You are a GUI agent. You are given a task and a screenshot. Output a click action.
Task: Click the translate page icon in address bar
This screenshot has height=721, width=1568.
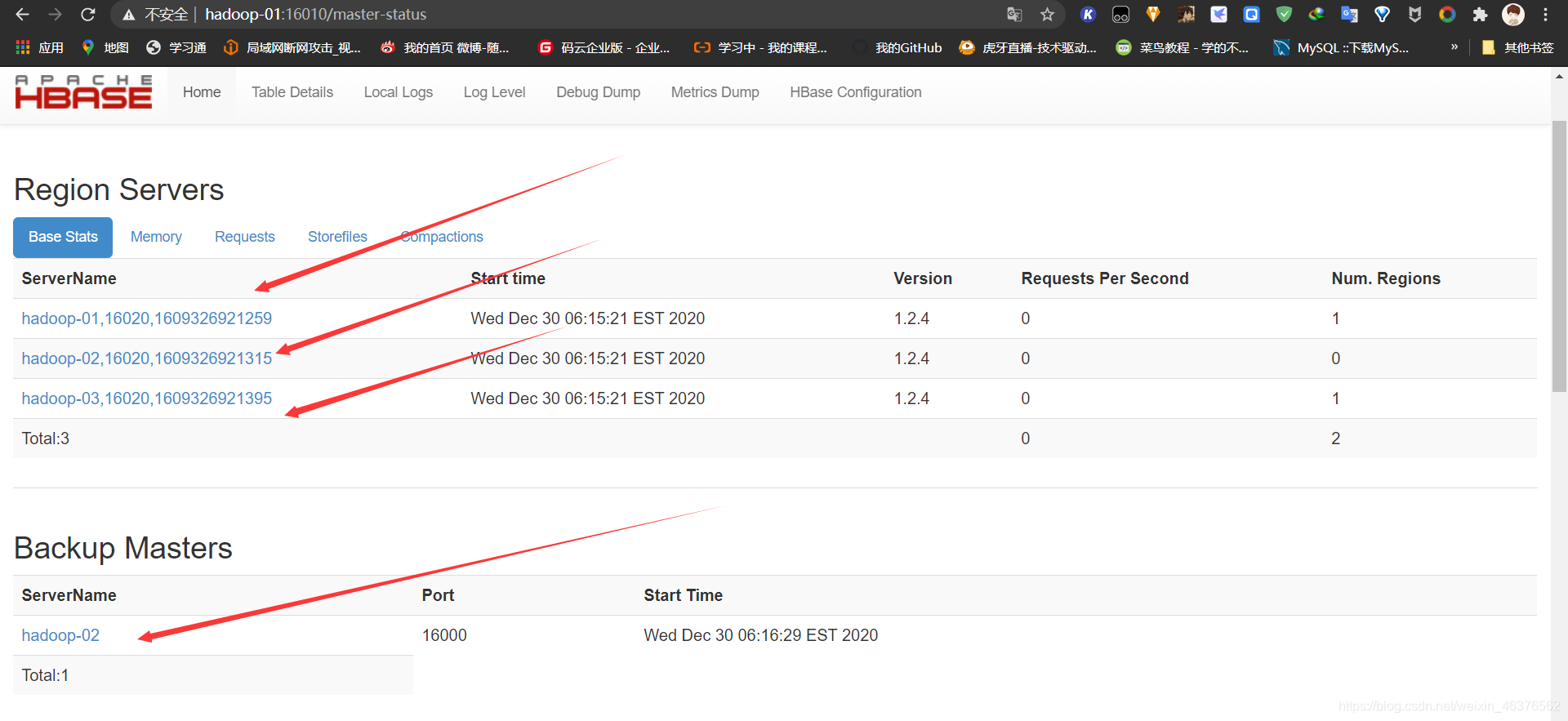(1014, 15)
